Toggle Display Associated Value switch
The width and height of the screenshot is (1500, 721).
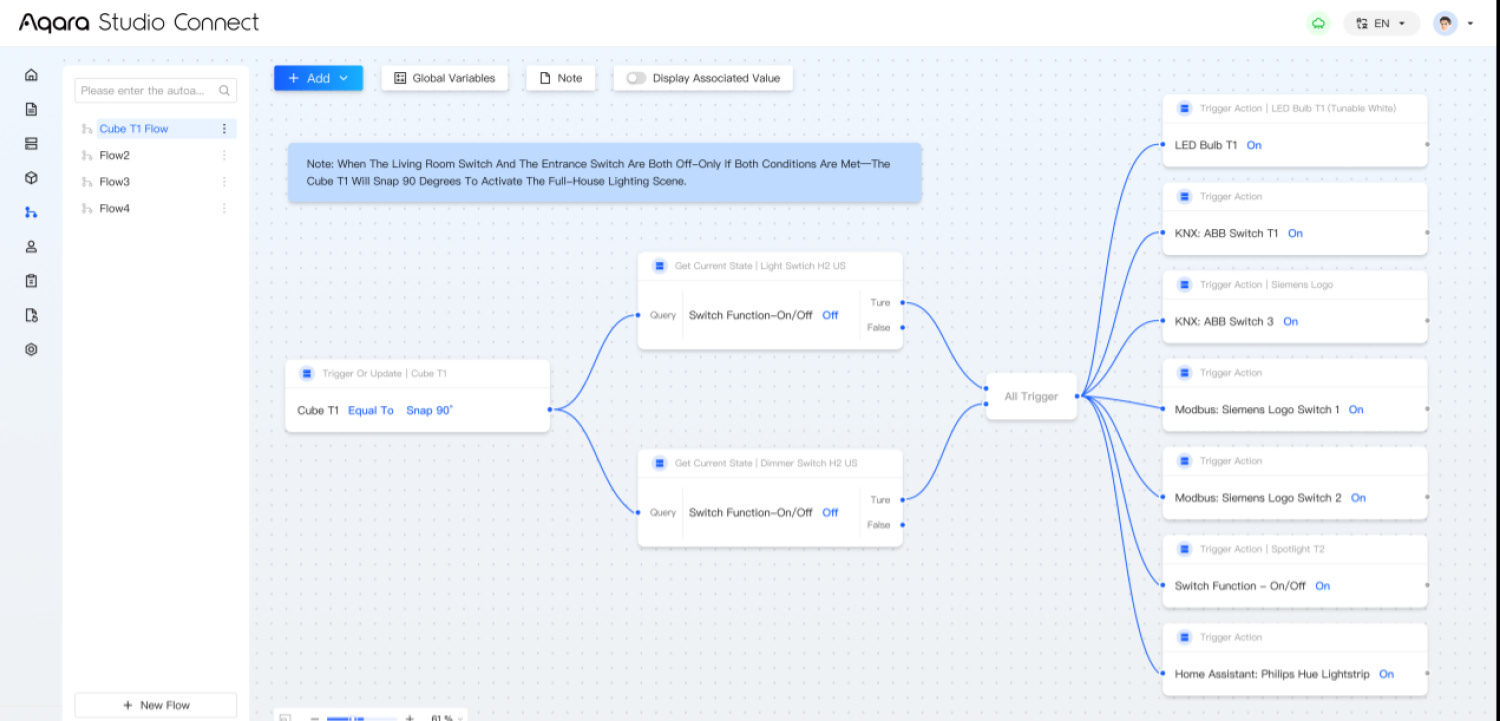pos(635,78)
